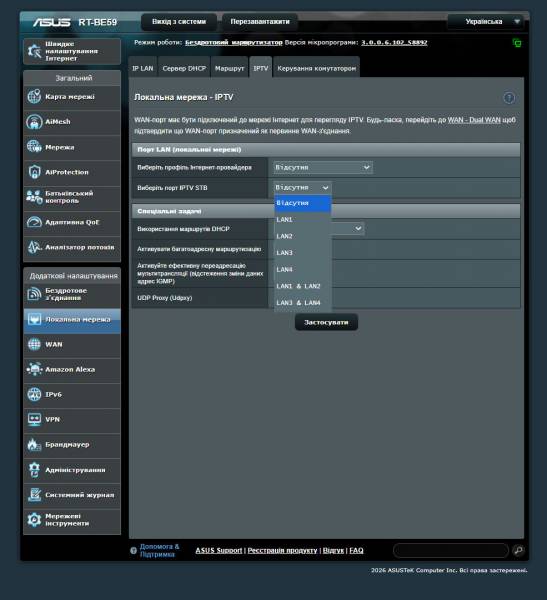Click the green network status icon

[517, 43]
